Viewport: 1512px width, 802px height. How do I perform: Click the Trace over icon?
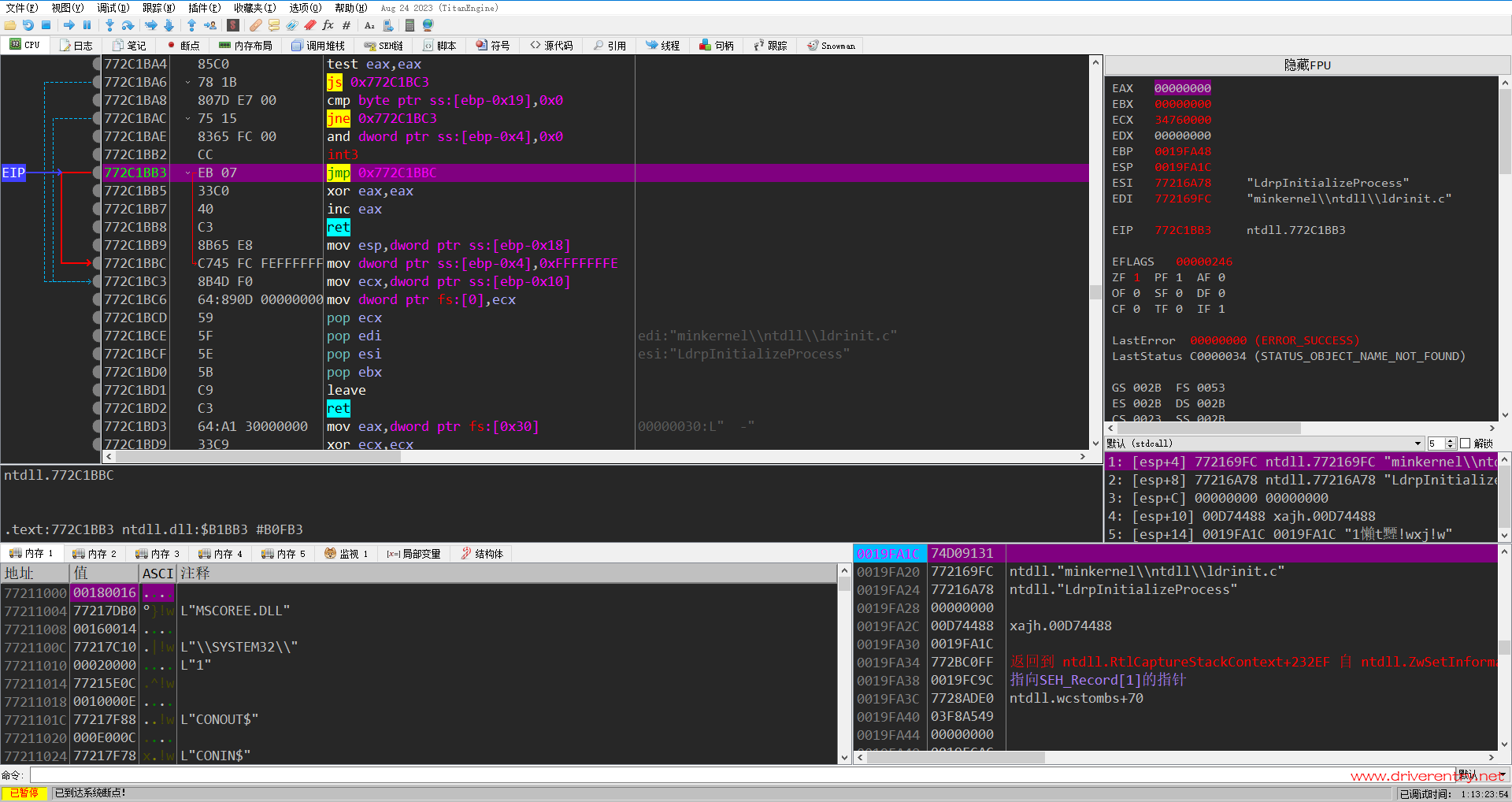point(169,25)
